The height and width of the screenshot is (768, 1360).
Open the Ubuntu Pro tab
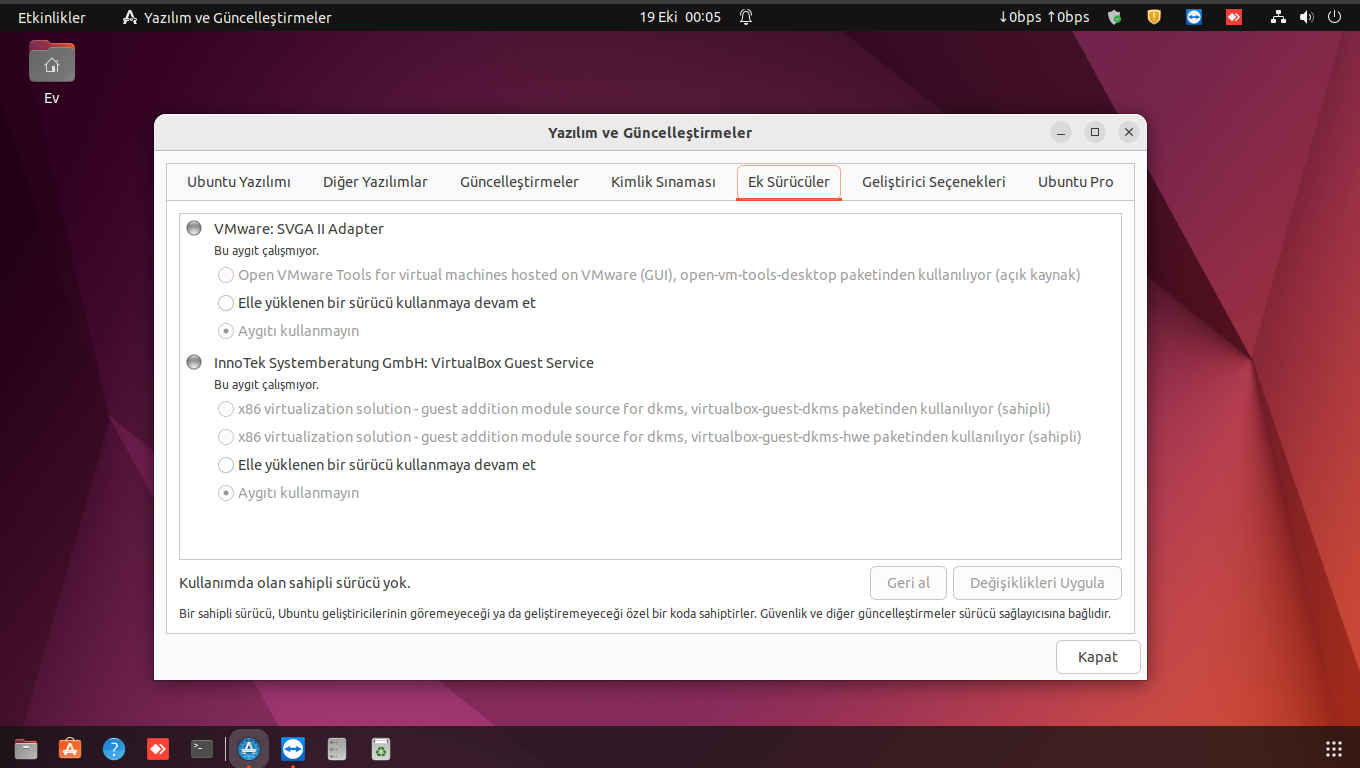coord(1075,182)
